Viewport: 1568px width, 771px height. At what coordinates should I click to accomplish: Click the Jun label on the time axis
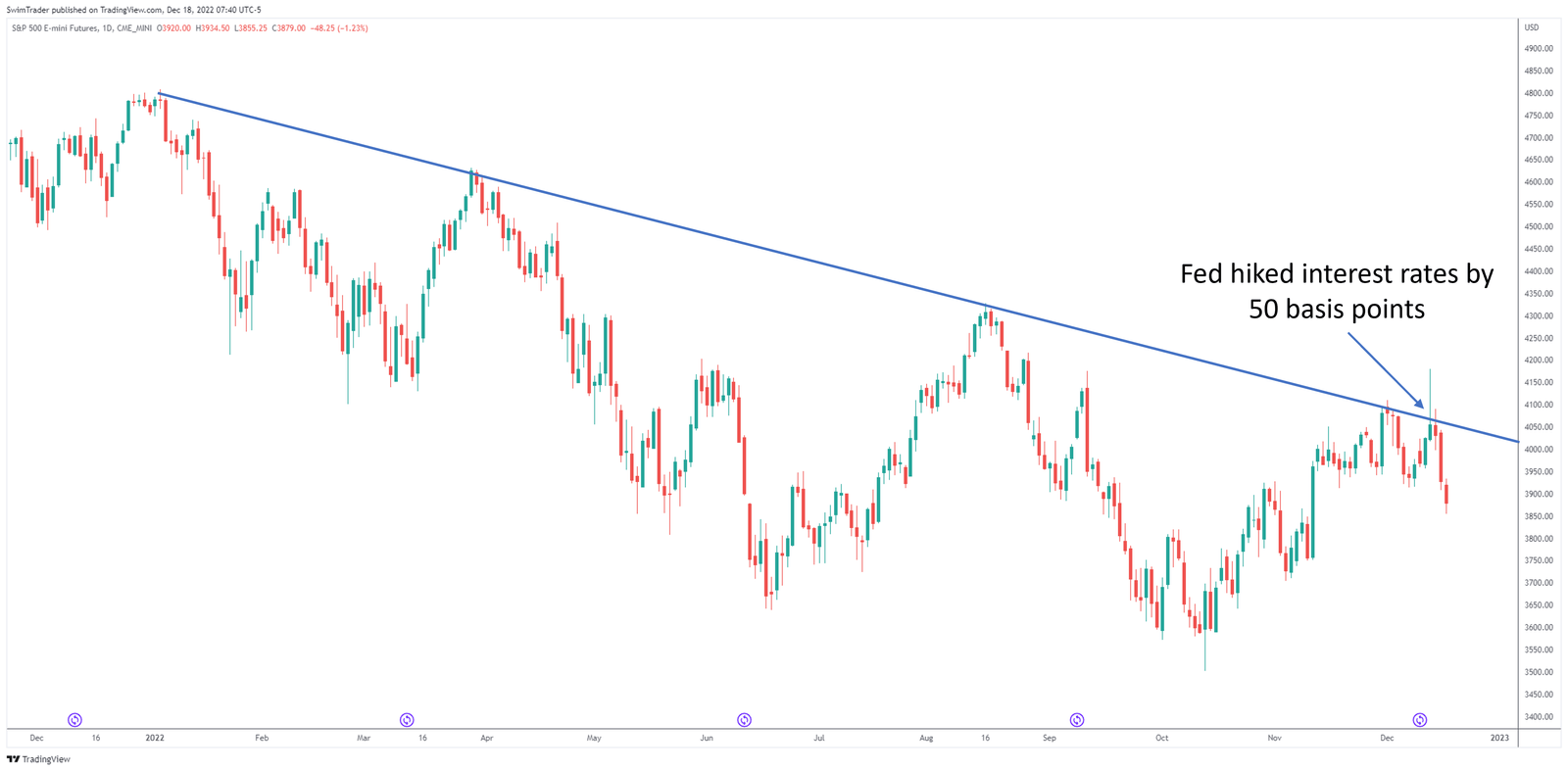[x=707, y=738]
